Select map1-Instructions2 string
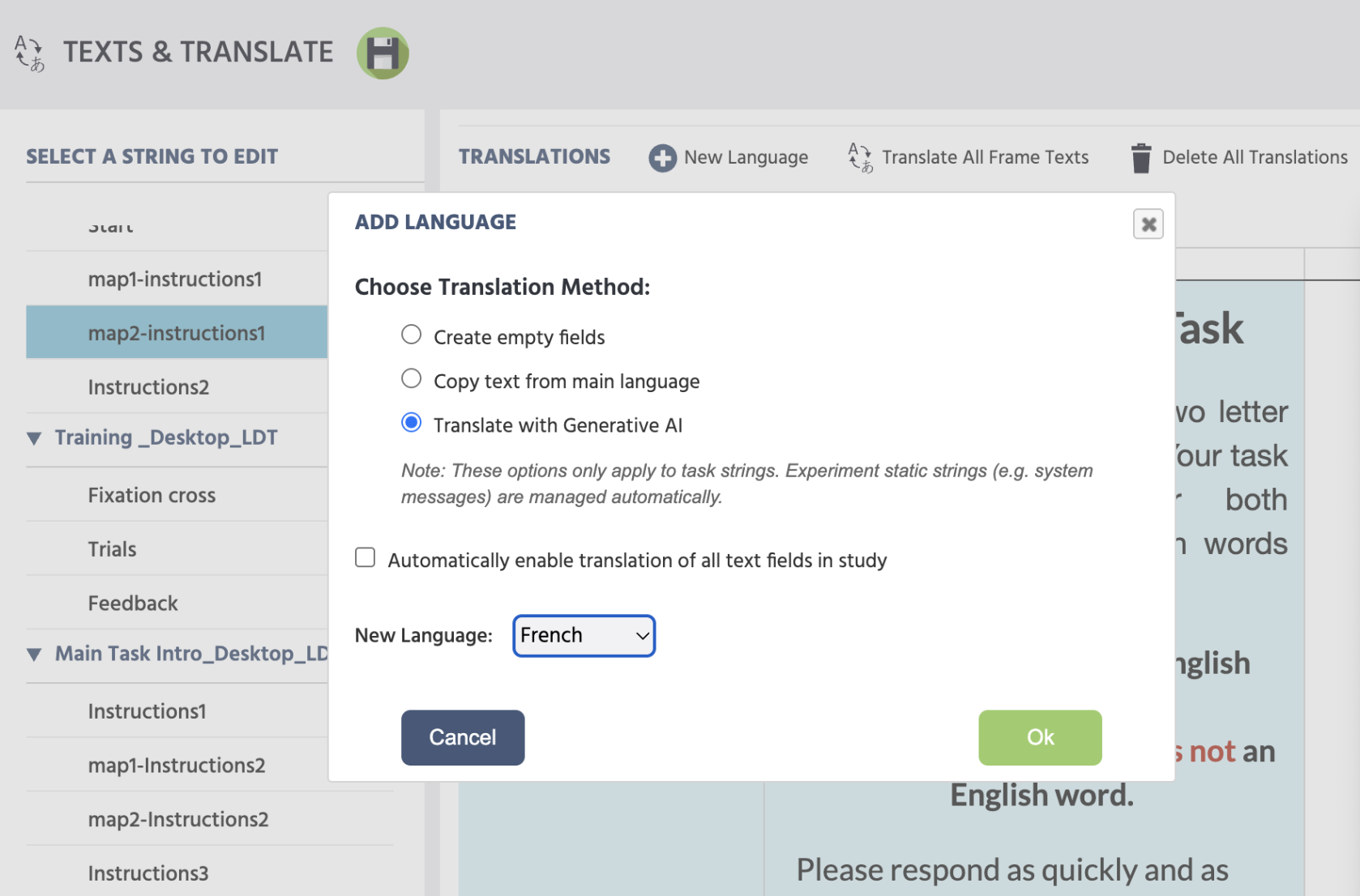The width and height of the screenshot is (1360, 896). pyautogui.click(x=177, y=766)
